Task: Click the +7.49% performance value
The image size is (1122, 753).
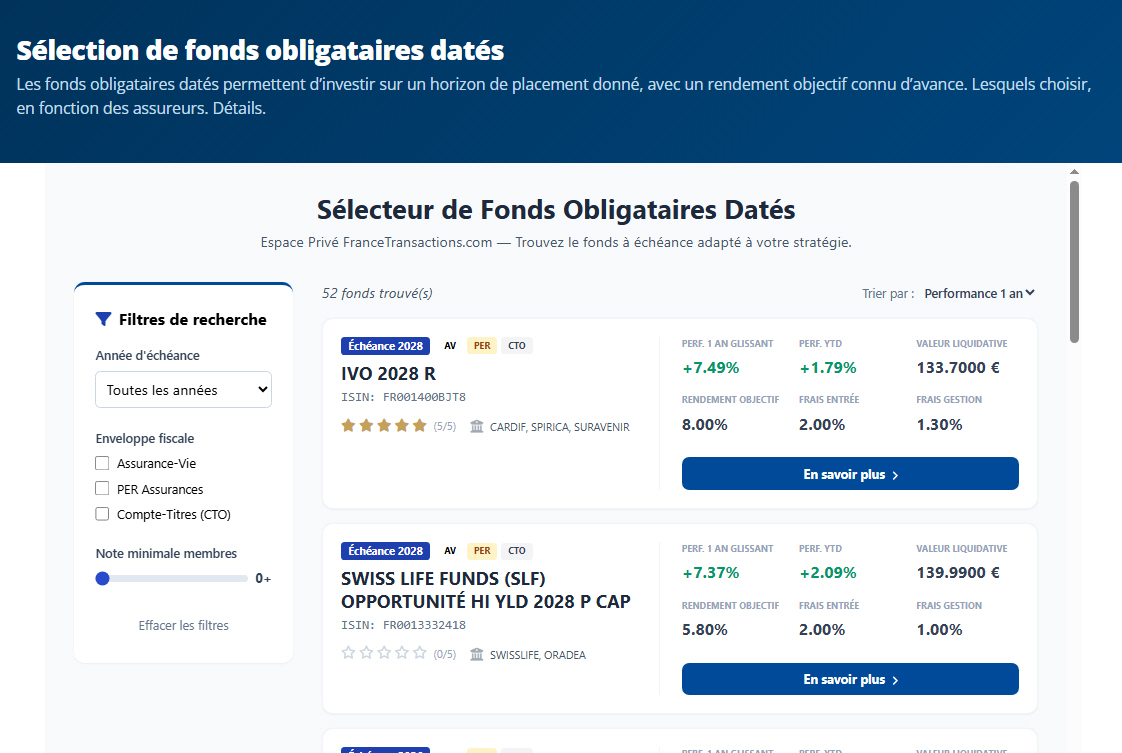Action: [711, 368]
